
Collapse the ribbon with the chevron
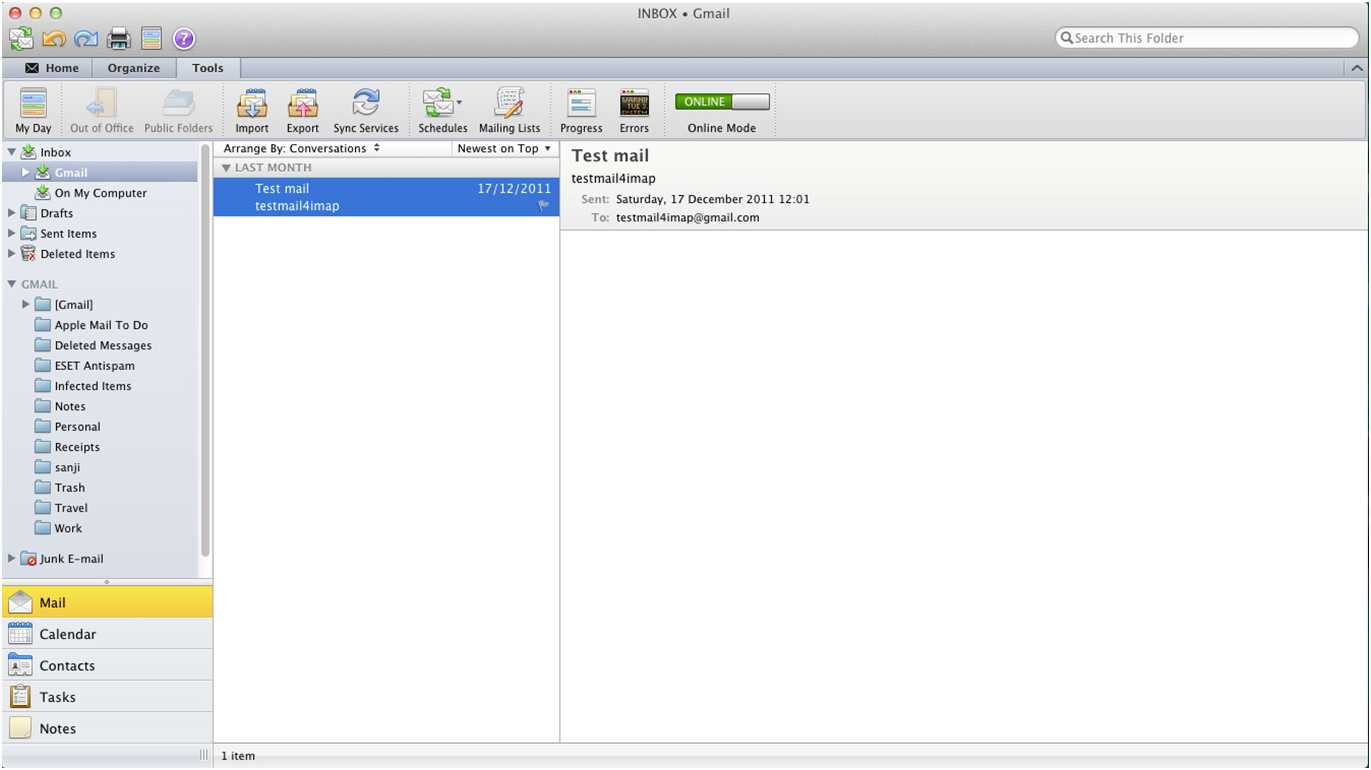tap(1357, 68)
